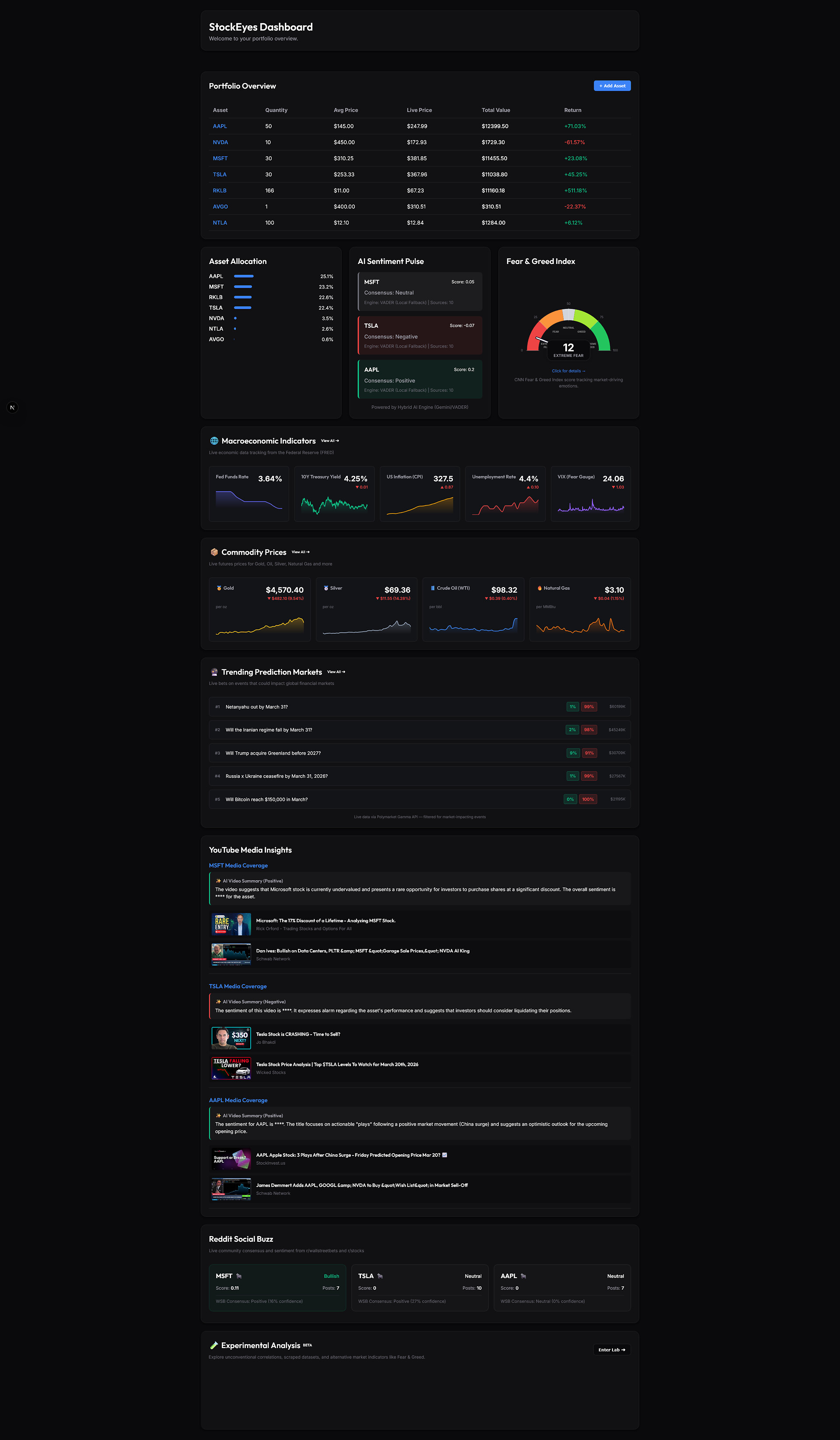Click the Natural Gas flame icon
The width and height of the screenshot is (840, 1440).
click(x=539, y=588)
